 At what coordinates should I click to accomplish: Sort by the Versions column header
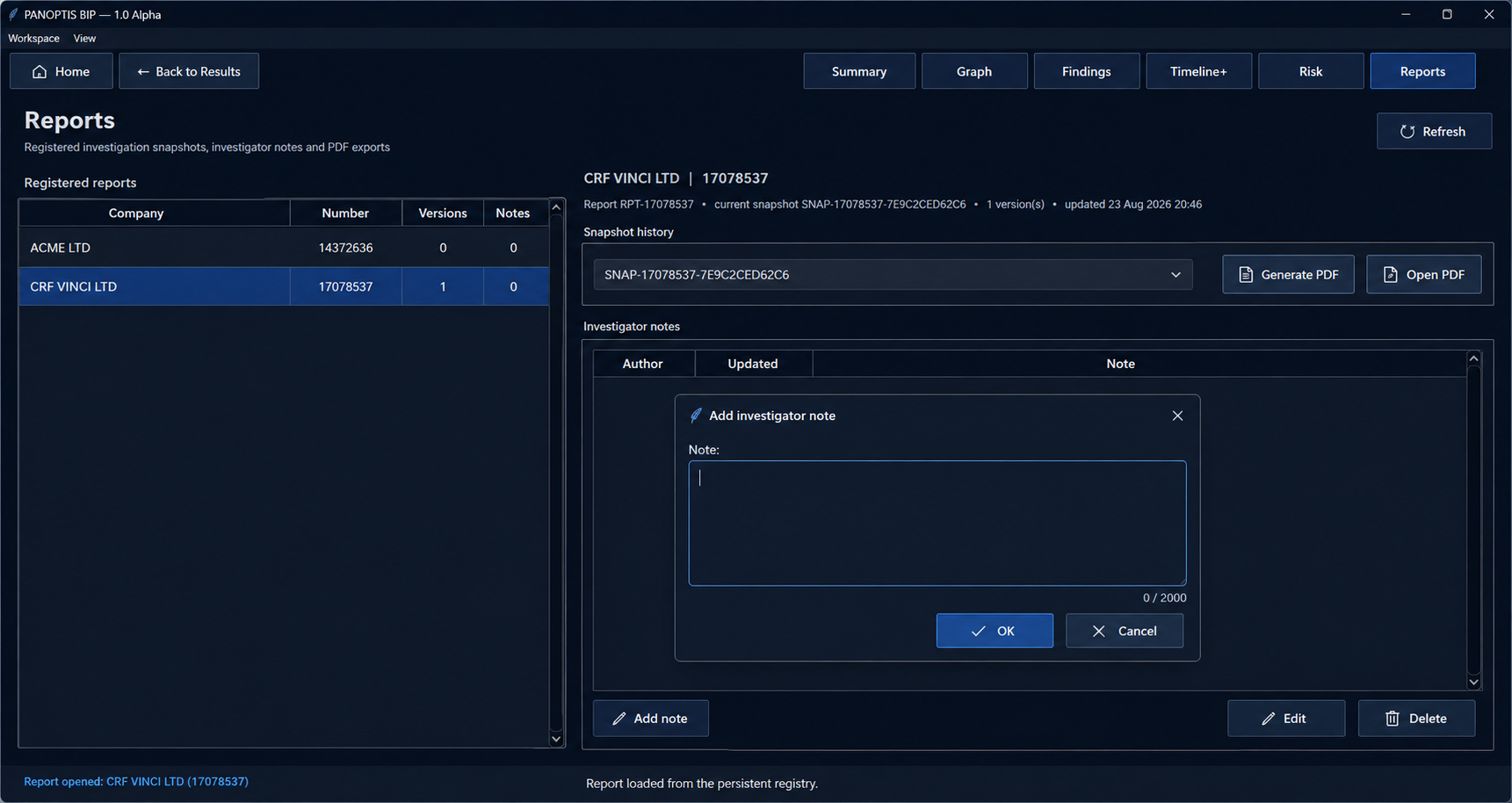pos(443,213)
